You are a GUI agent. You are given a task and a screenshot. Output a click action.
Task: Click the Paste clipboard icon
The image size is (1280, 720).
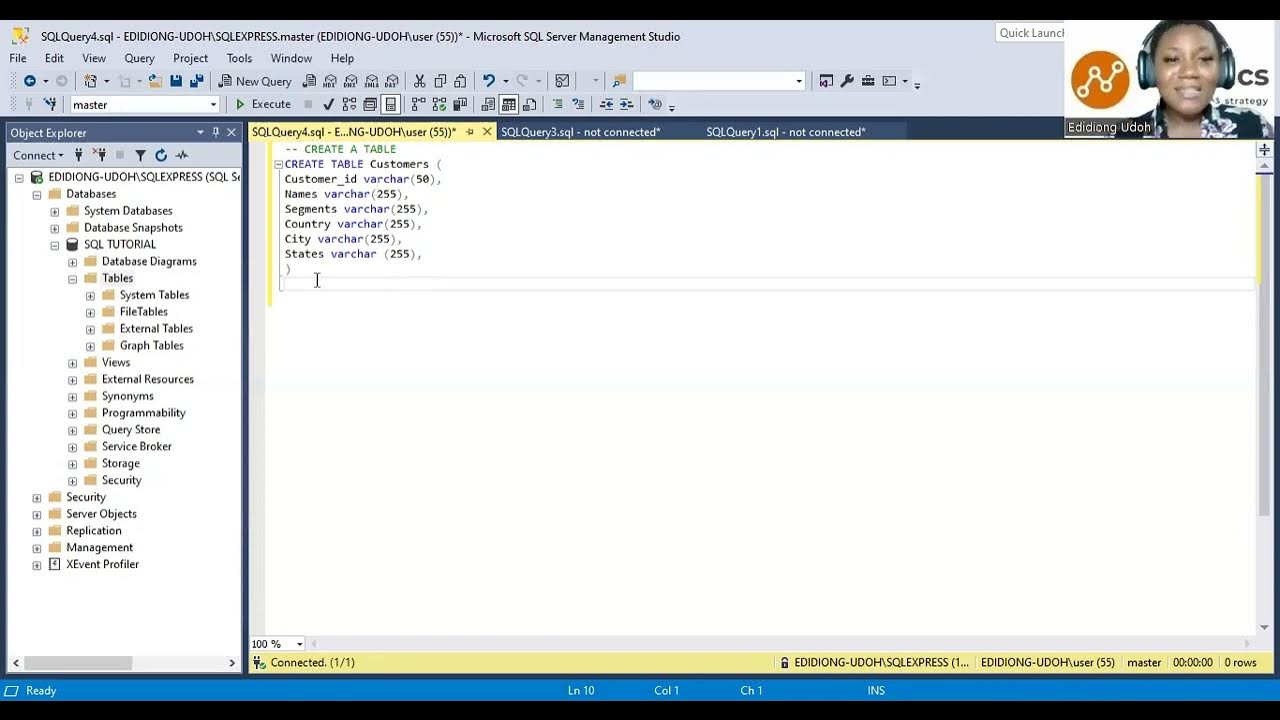[x=461, y=81]
